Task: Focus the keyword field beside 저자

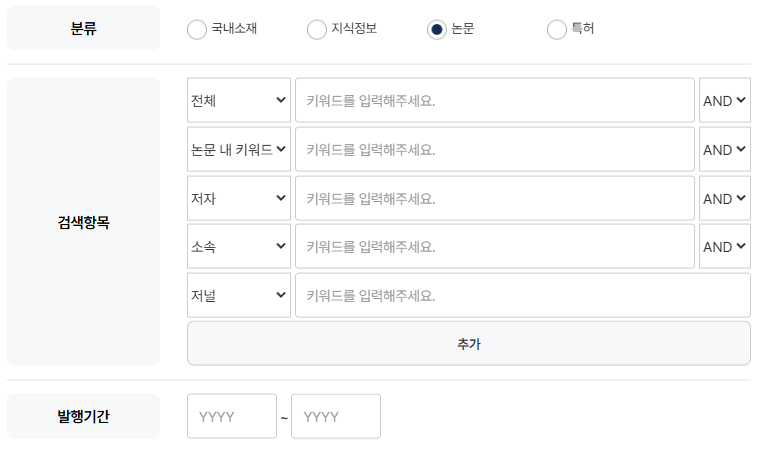Action: point(495,198)
